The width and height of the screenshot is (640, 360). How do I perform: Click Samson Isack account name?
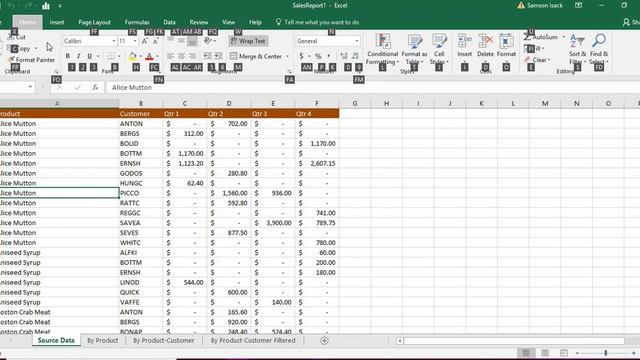click(544, 6)
